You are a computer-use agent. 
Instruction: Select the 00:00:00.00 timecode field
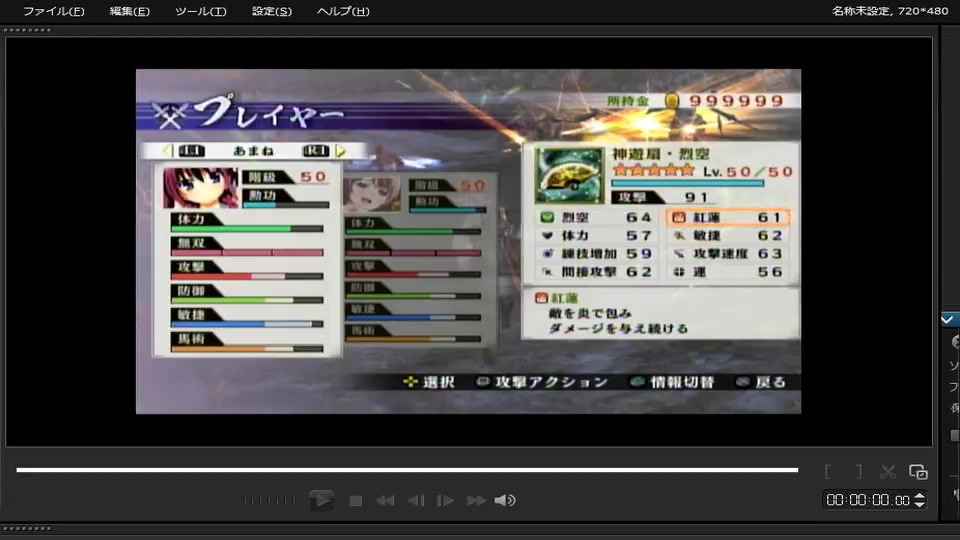click(868, 500)
